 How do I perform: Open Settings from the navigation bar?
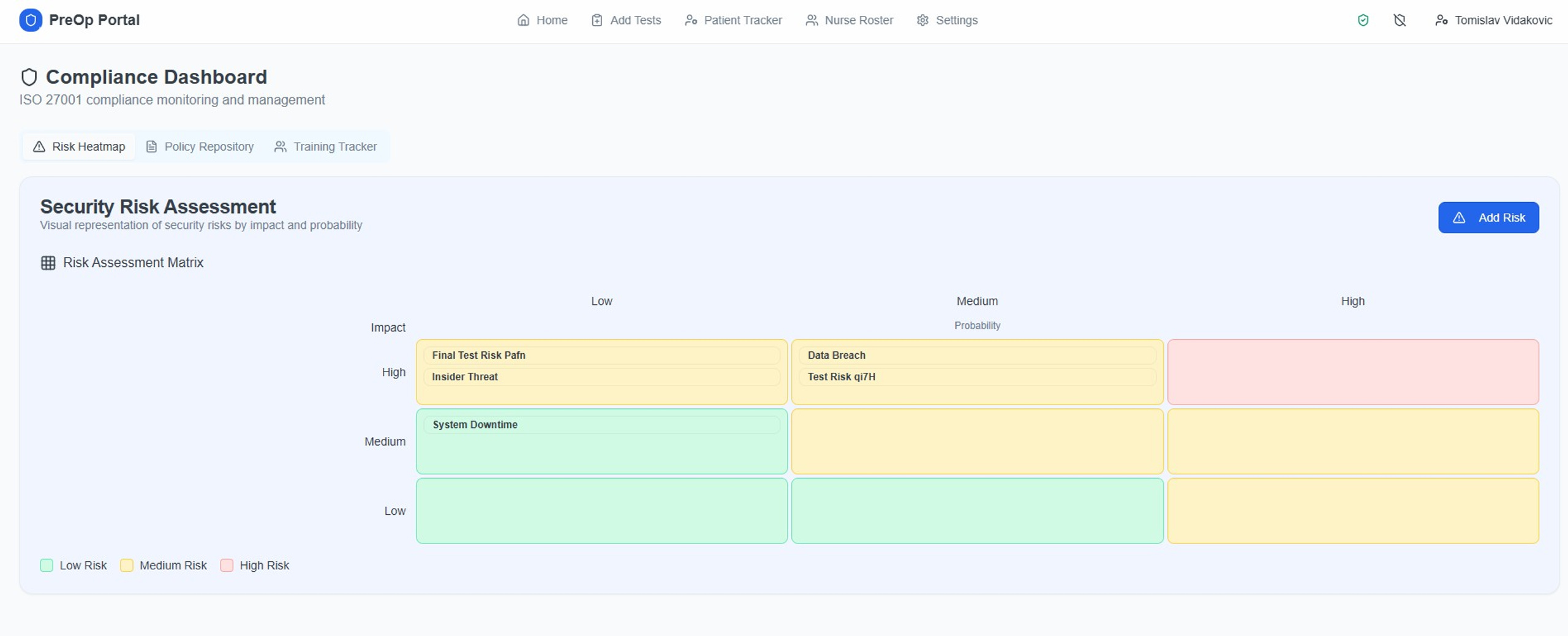[947, 20]
